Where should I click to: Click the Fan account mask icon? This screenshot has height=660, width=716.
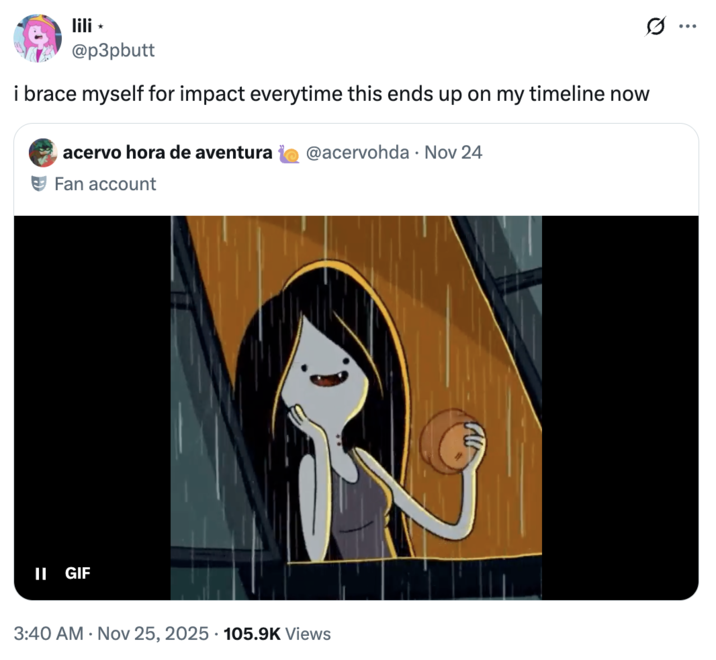pos(39,183)
